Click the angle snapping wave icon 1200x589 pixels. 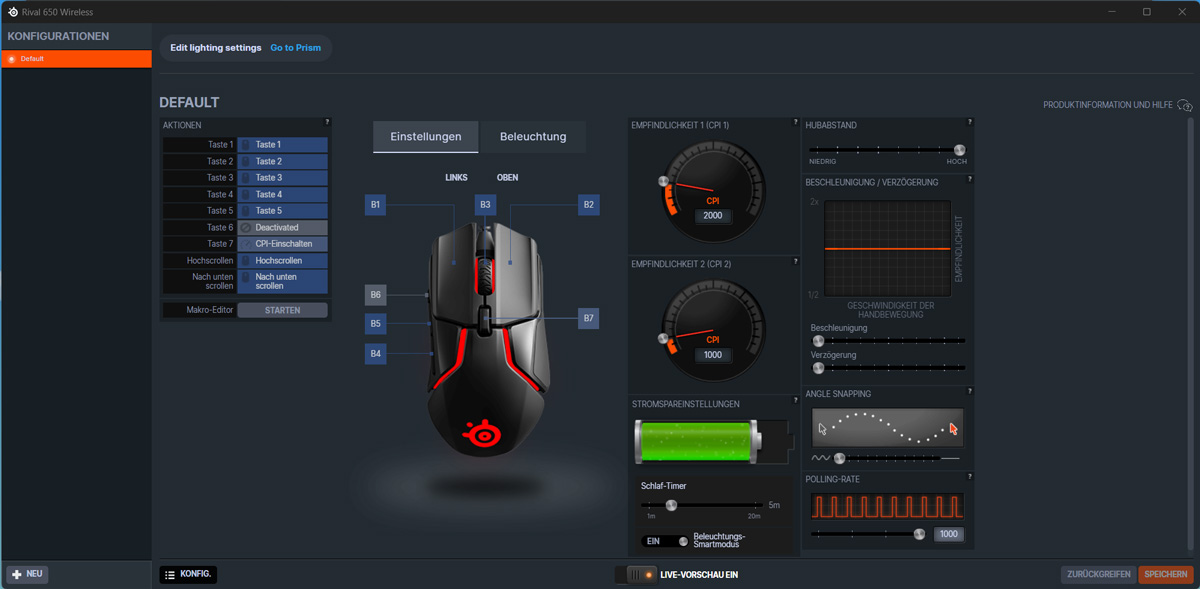pyautogui.click(x=820, y=458)
